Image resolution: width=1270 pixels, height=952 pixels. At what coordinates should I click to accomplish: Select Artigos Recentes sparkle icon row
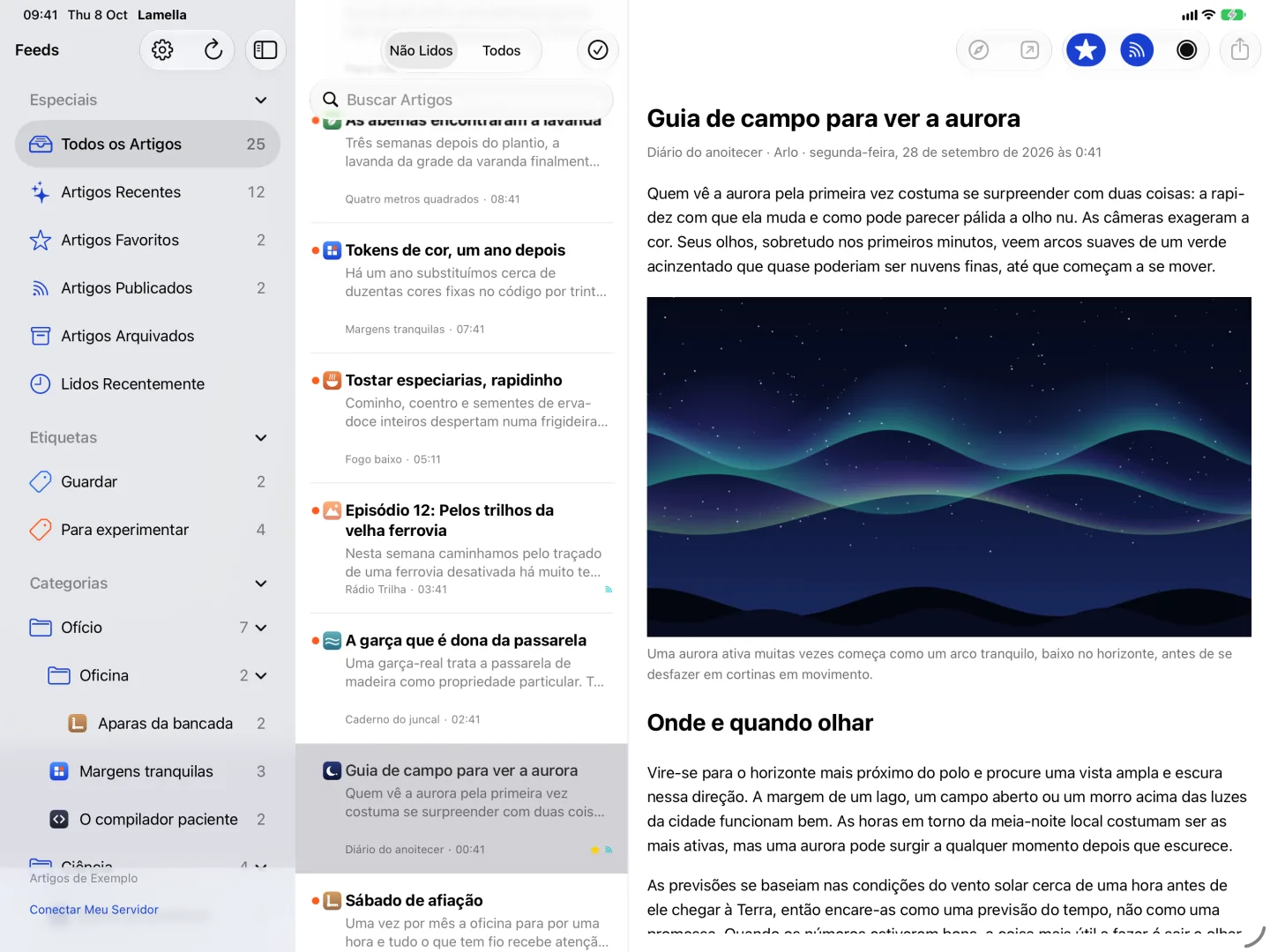click(x=147, y=192)
